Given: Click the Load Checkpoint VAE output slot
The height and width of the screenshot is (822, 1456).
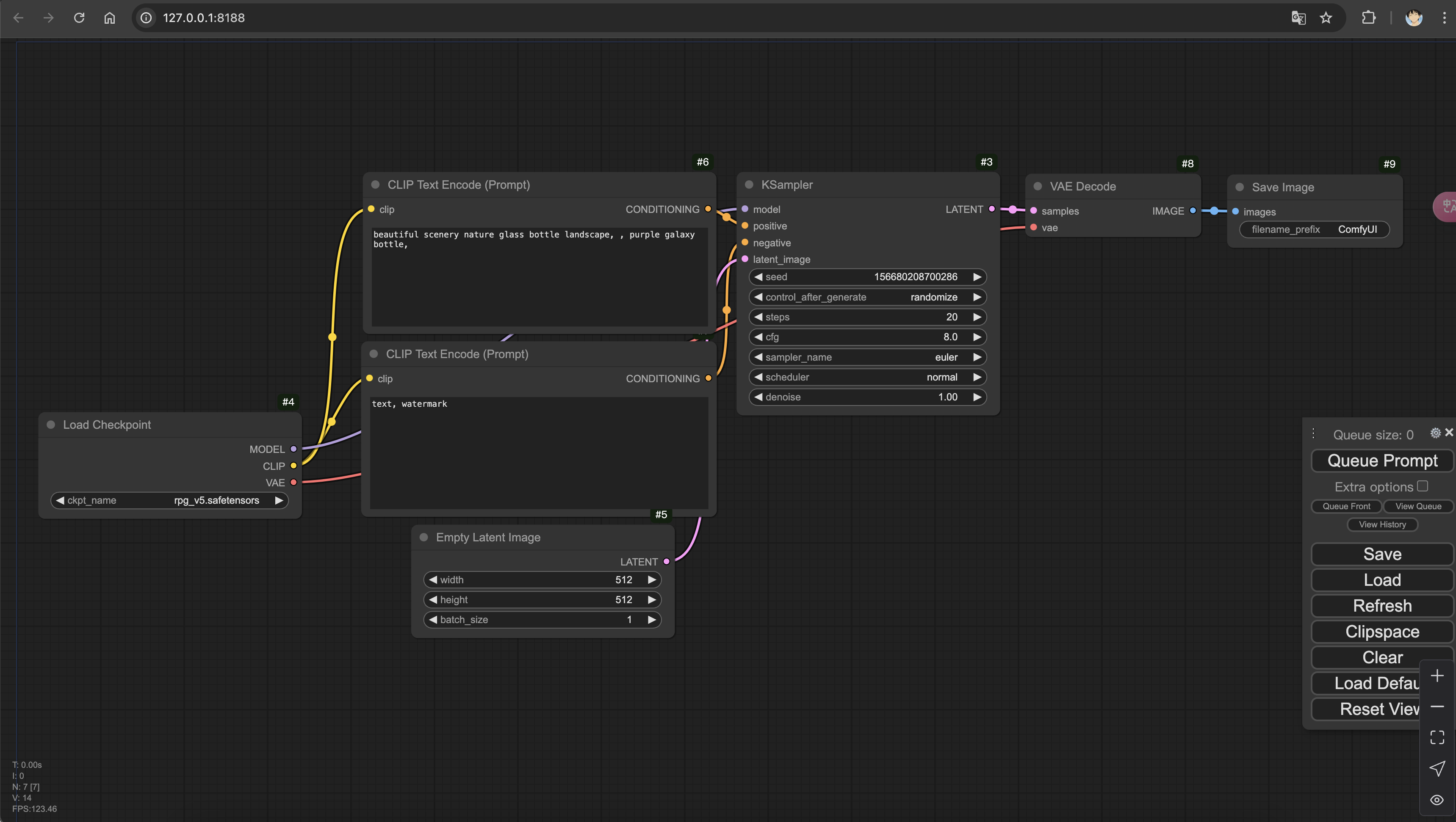Looking at the screenshot, I should pyautogui.click(x=293, y=483).
